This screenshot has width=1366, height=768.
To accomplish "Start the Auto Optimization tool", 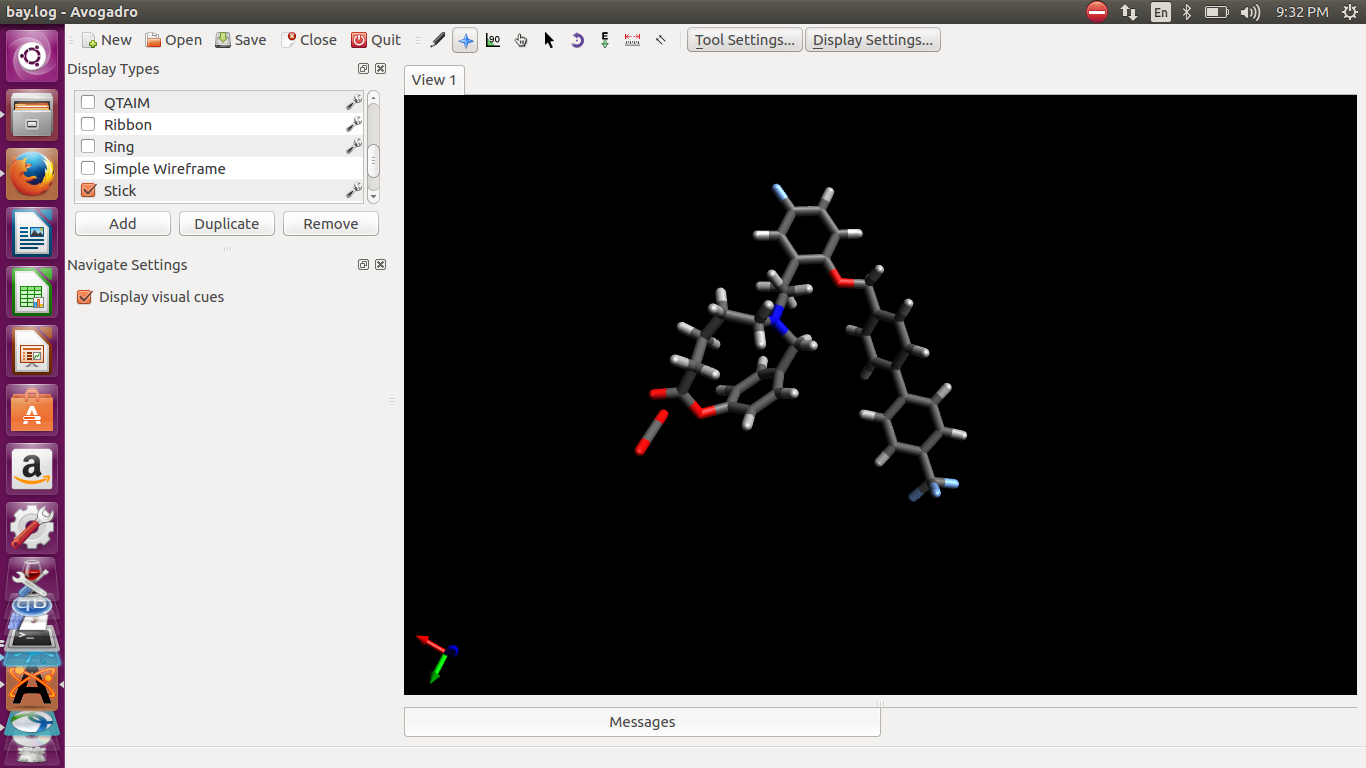I will (605, 40).
